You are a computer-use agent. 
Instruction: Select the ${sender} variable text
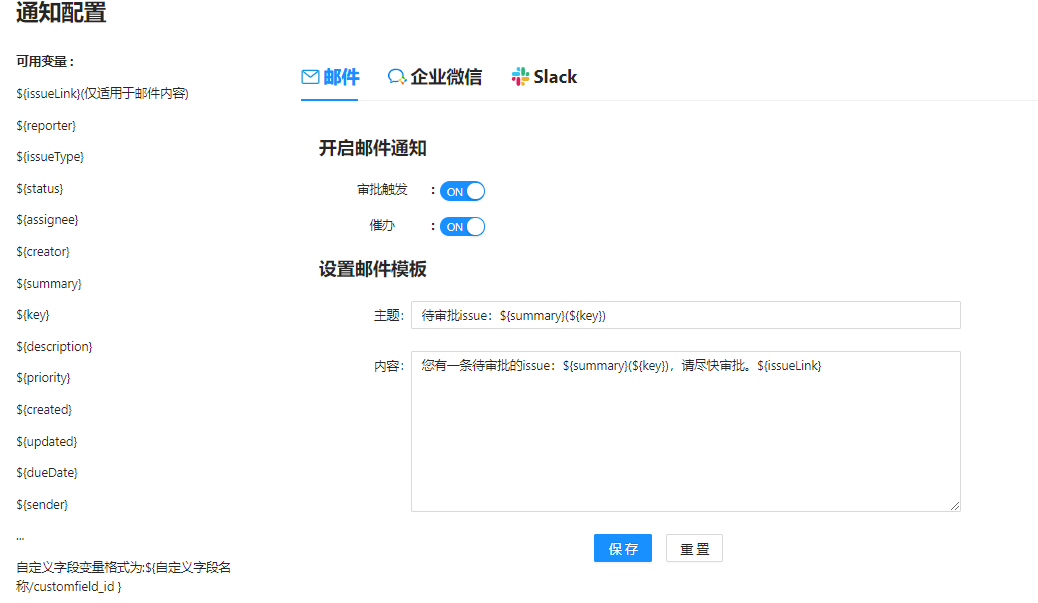(x=42, y=504)
